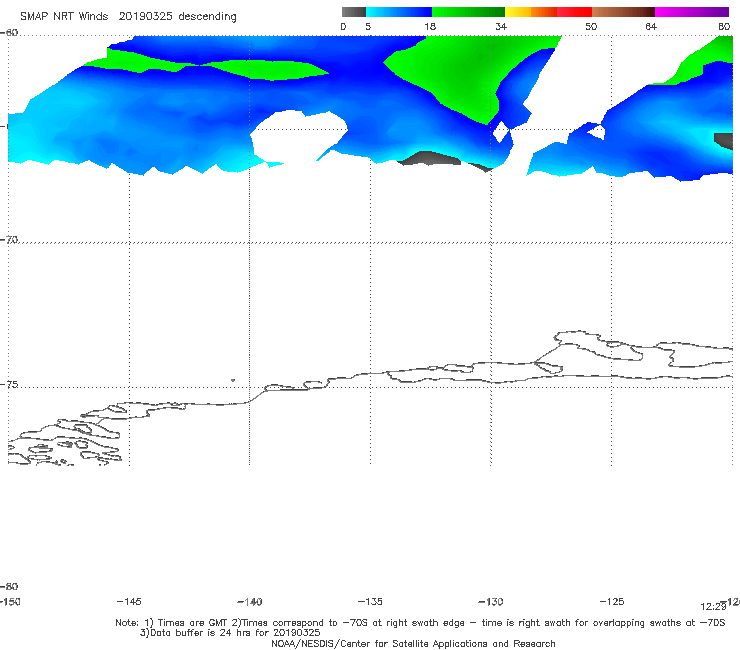The width and height of the screenshot is (740, 650).
Task: Click the '64' label under the color bar
Action: click(651, 27)
